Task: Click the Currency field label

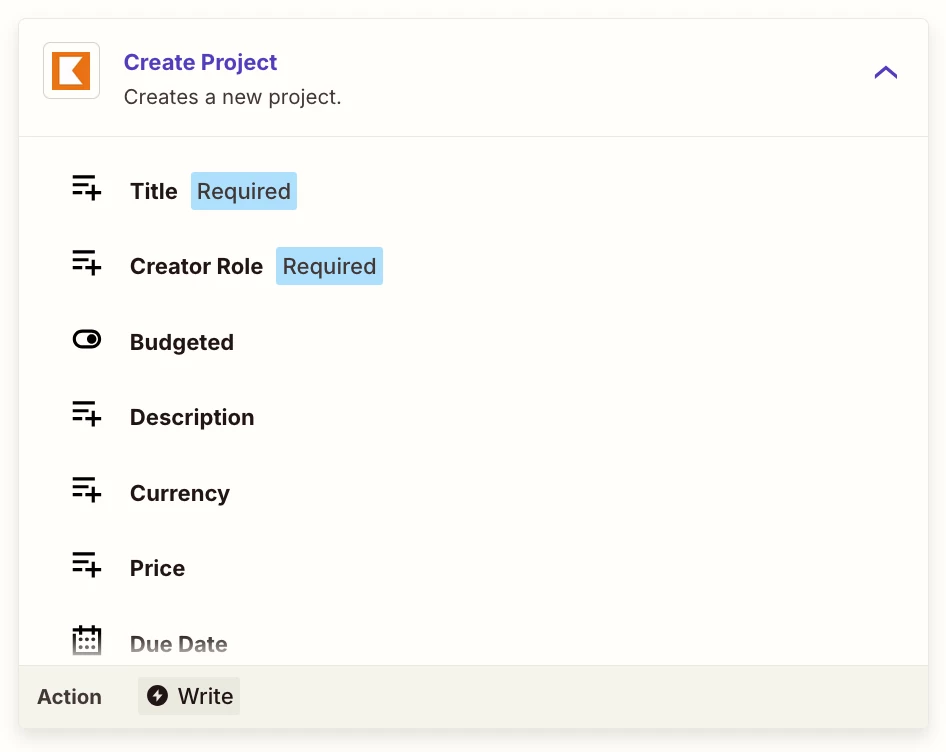Action: (179, 493)
